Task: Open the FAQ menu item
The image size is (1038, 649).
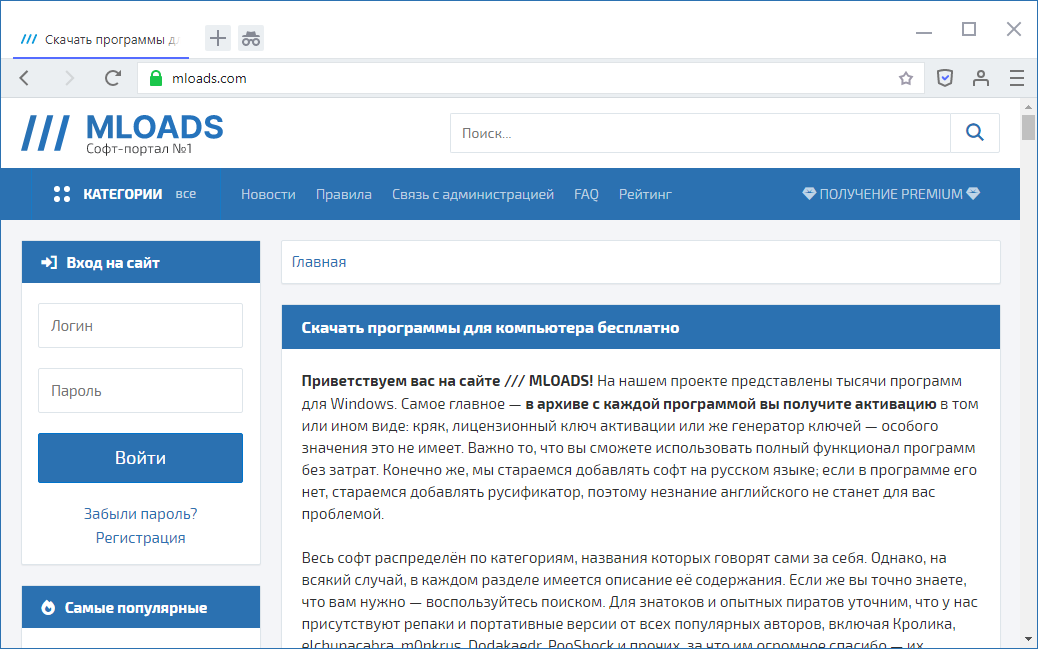Action: point(586,194)
